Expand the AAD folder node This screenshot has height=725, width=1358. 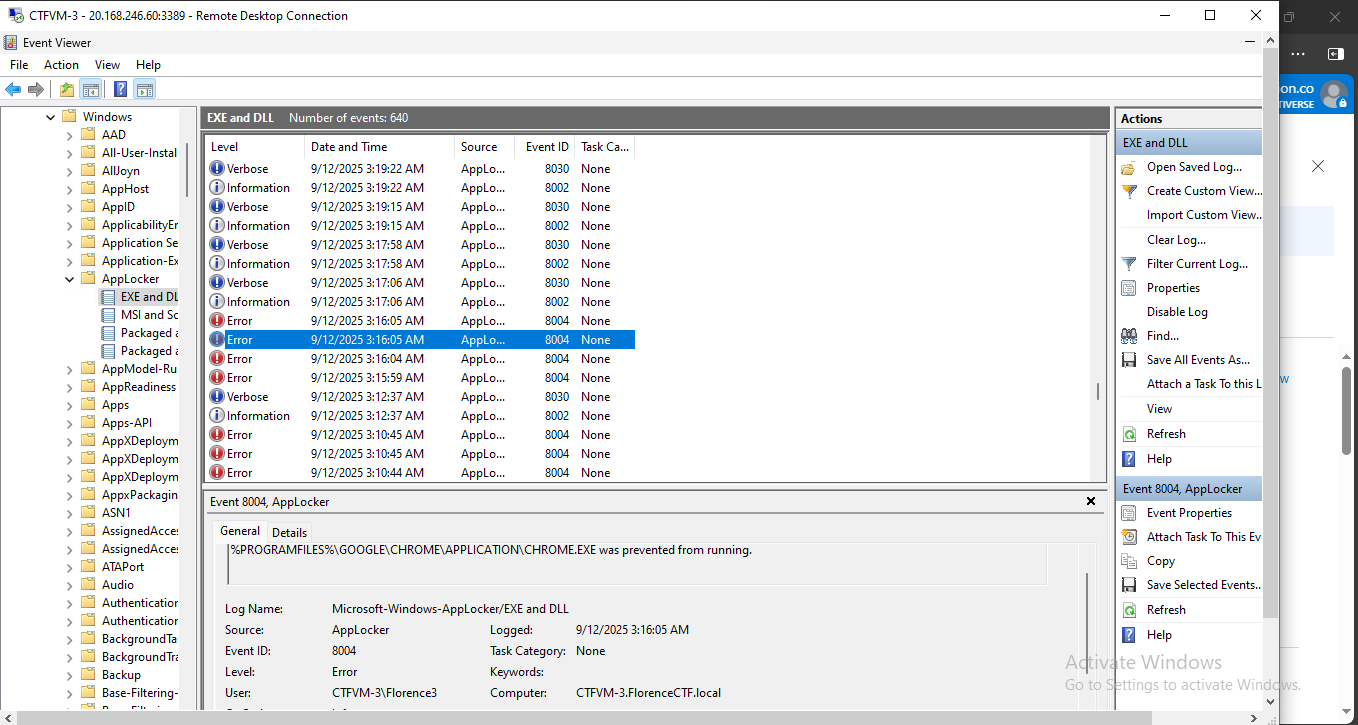click(x=70, y=135)
